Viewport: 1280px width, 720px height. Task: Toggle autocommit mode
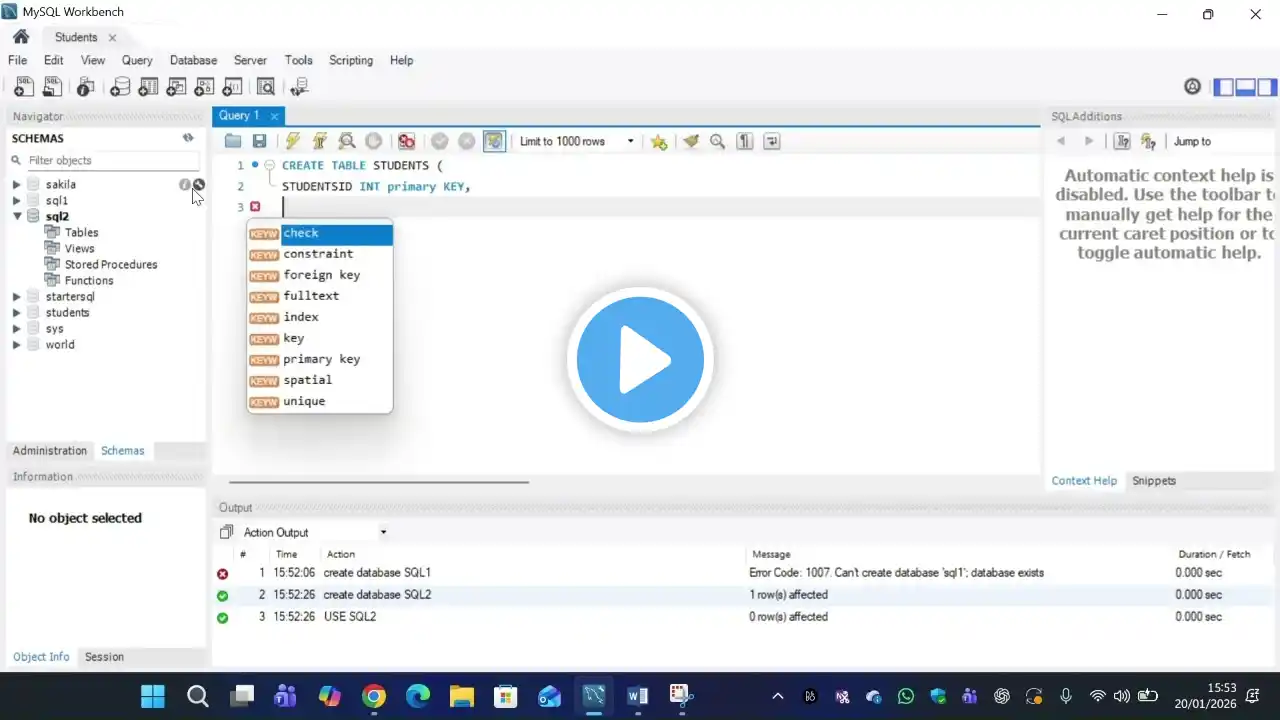(494, 142)
